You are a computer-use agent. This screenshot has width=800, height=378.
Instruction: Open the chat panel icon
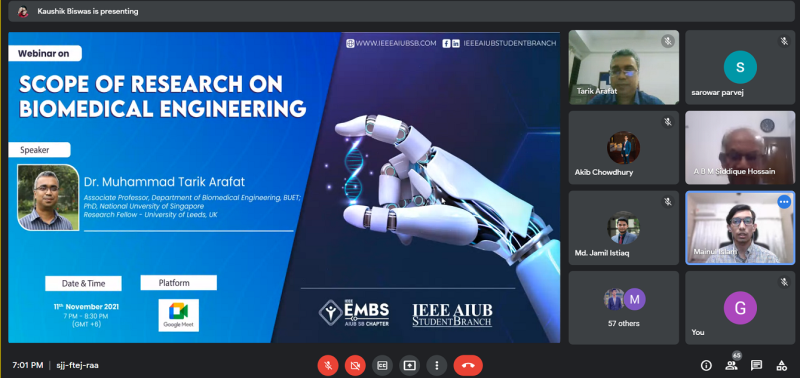pyautogui.click(x=756, y=365)
